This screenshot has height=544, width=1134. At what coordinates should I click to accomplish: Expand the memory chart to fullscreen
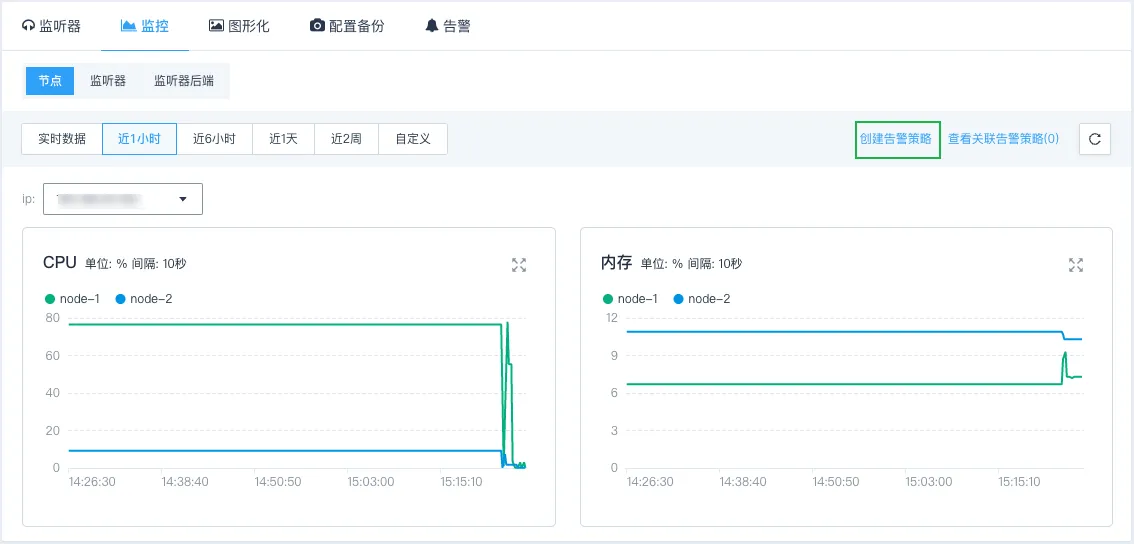click(1076, 265)
